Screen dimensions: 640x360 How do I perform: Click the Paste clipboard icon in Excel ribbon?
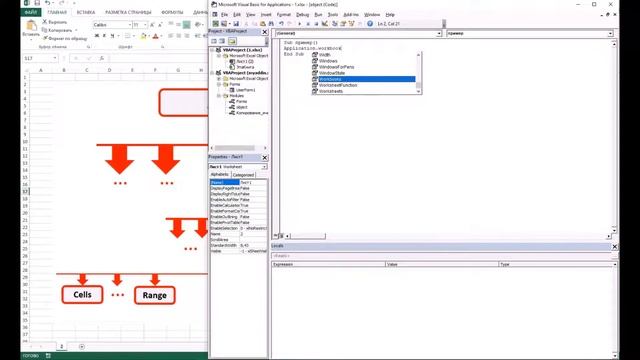31,26
